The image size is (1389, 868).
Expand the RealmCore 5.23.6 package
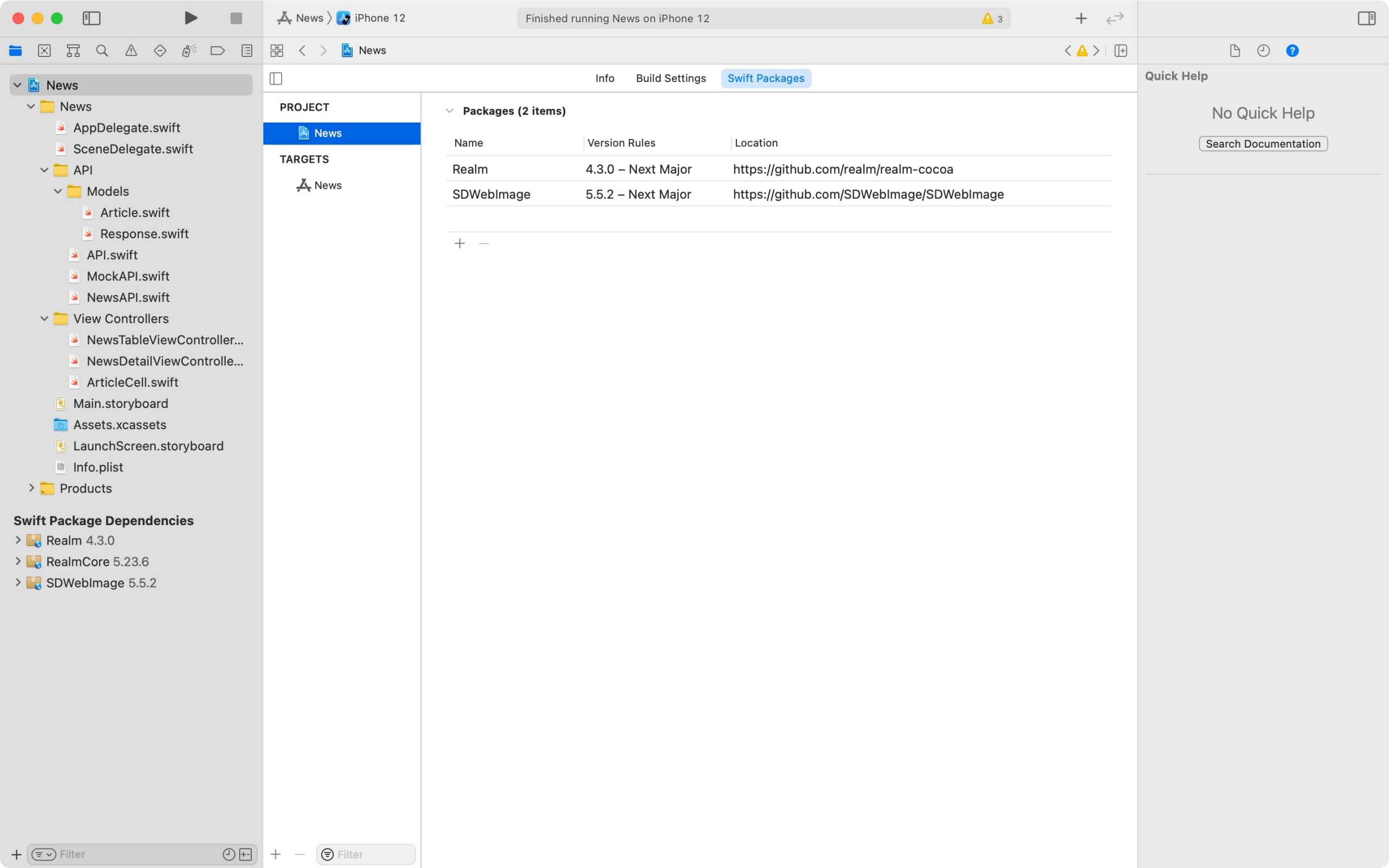[18, 561]
